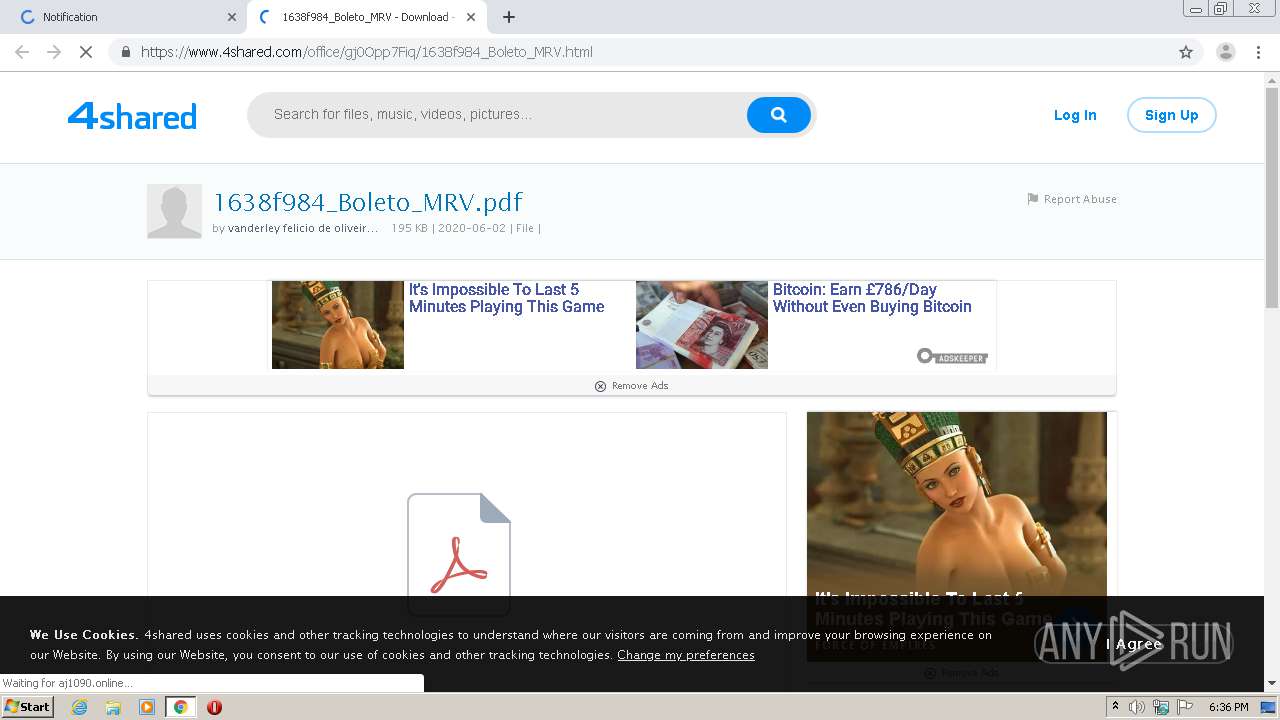Click the 'Bitcoin: Earn £786/Day' ad headline

[872, 298]
